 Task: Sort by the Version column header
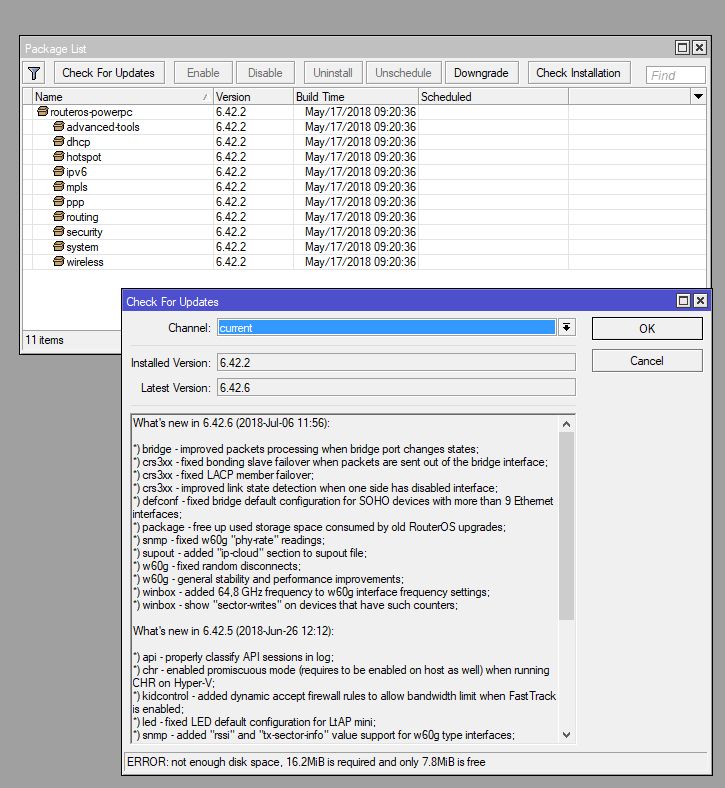point(253,96)
